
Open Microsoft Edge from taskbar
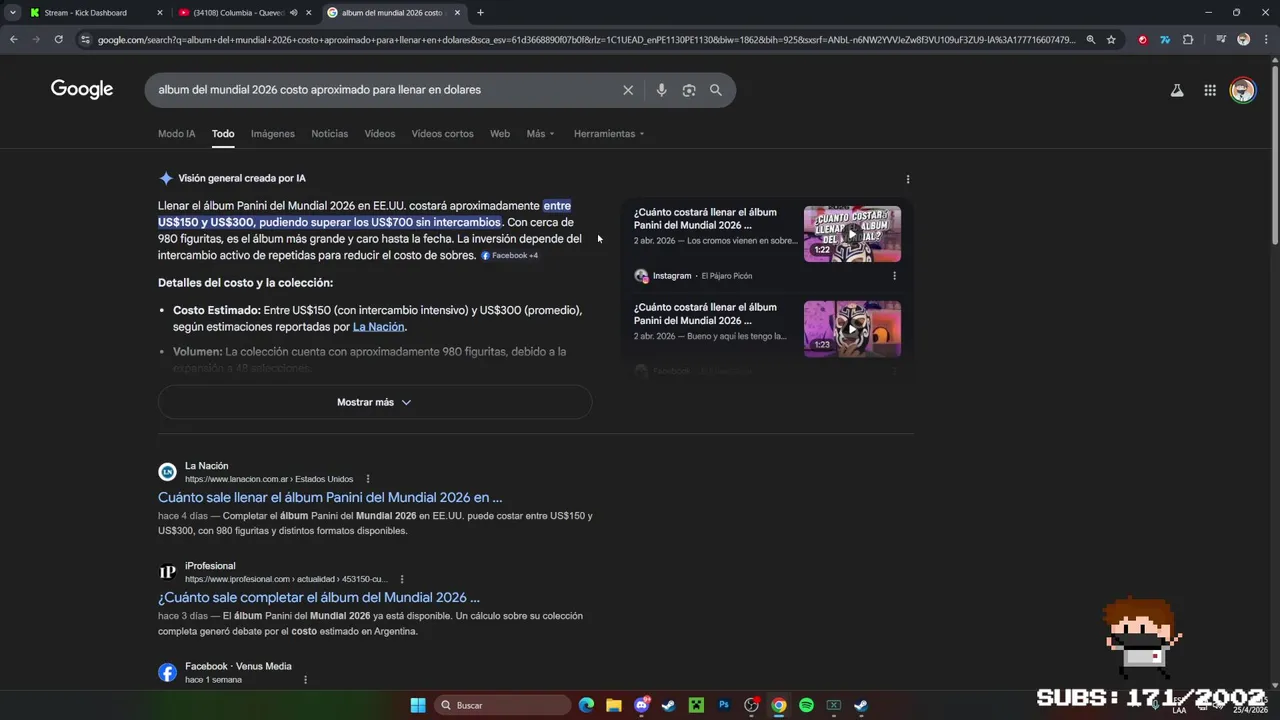point(586,705)
